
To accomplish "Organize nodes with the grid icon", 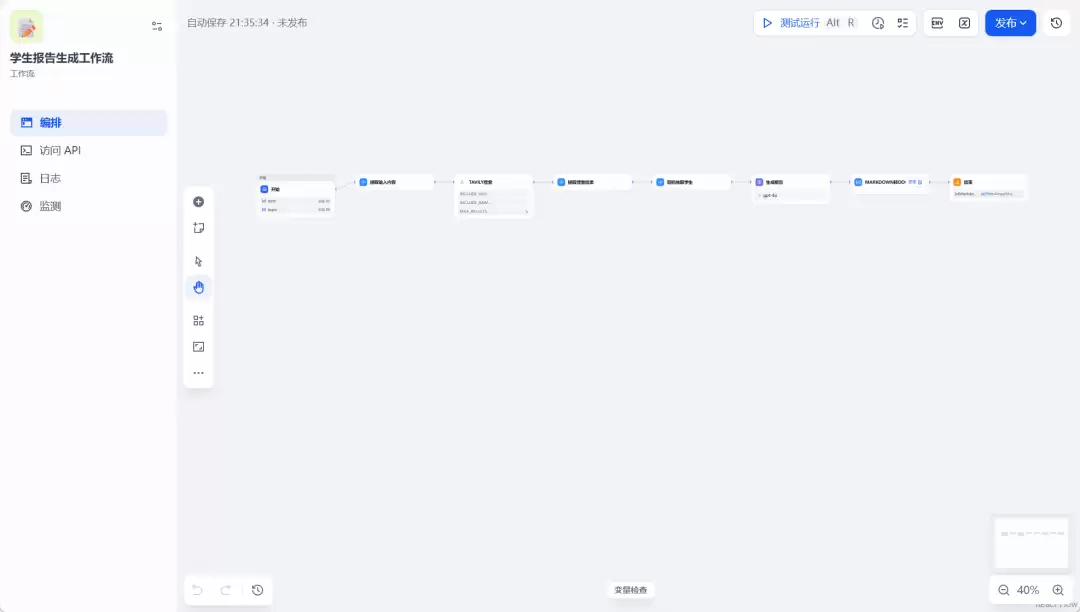I will point(198,321).
